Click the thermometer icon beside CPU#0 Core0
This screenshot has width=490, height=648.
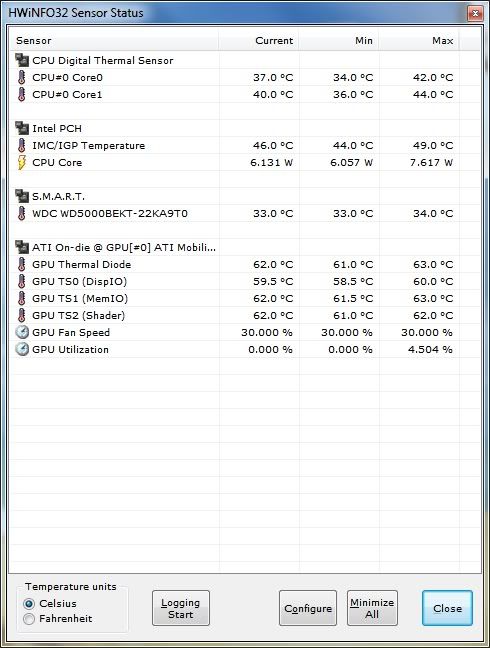(x=21, y=77)
